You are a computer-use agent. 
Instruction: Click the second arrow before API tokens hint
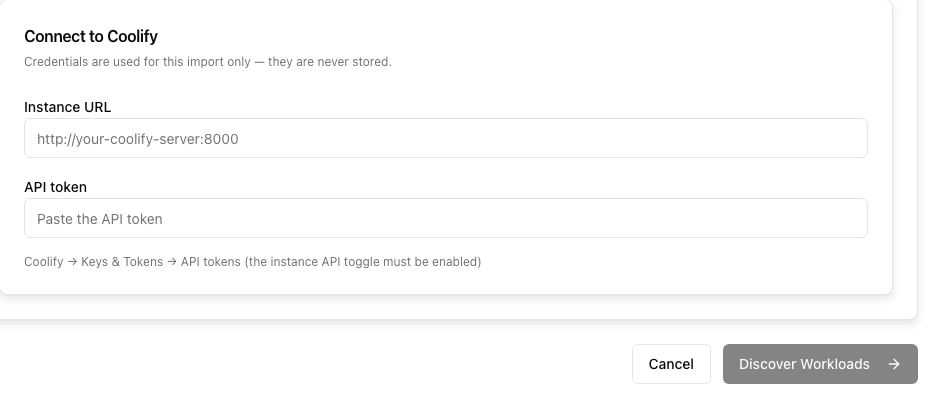pos(172,262)
